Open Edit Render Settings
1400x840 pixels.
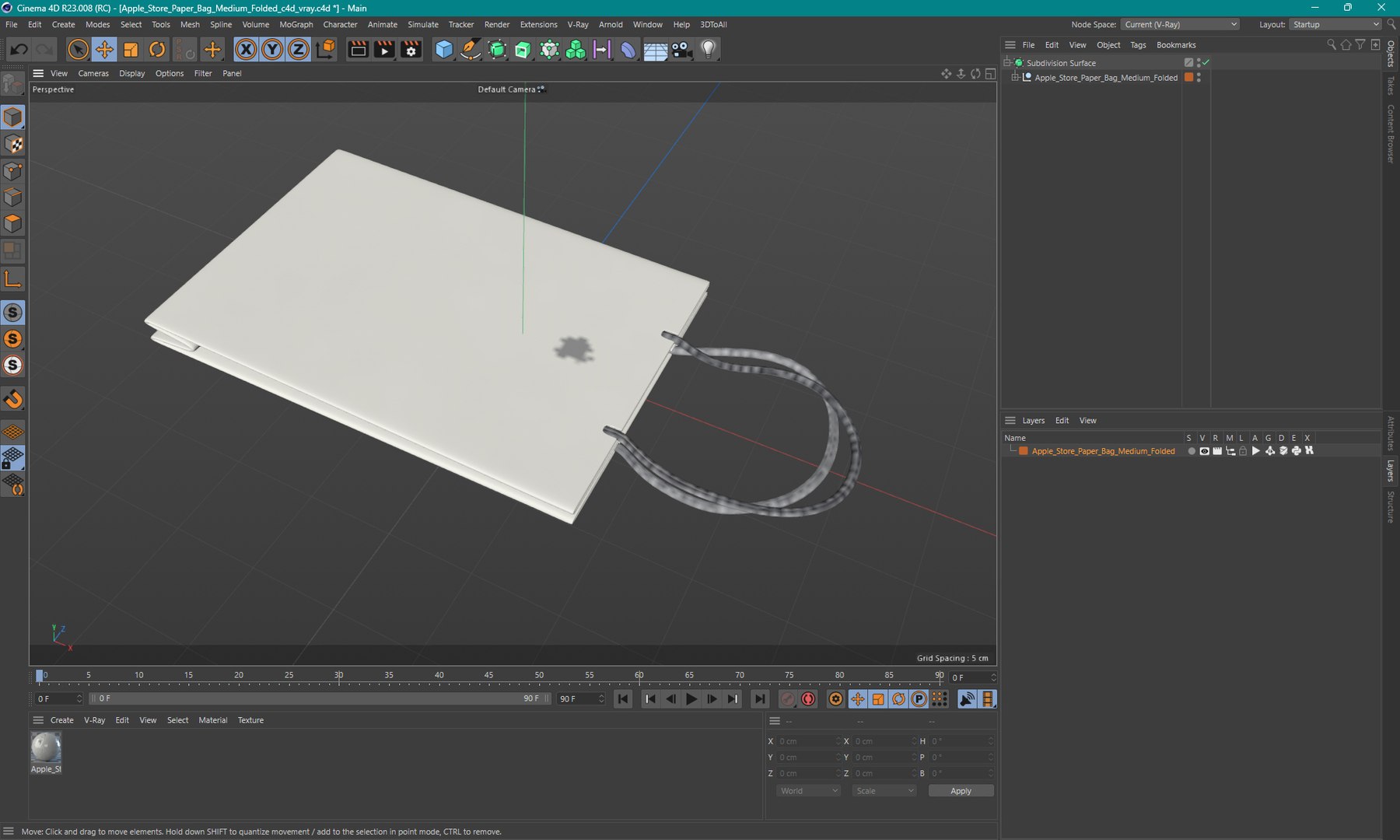(x=411, y=50)
